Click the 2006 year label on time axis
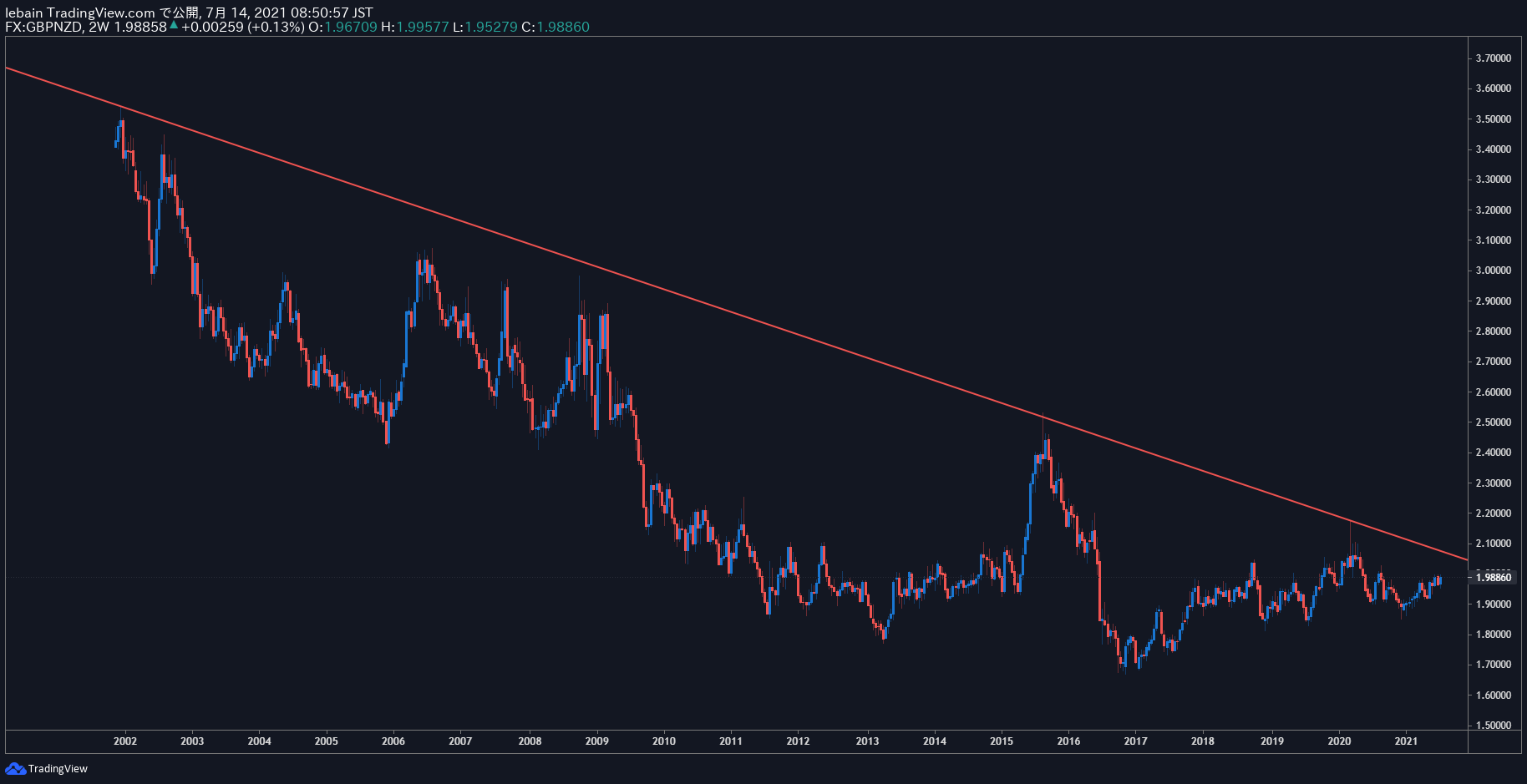The image size is (1527, 784). pyautogui.click(x=393, y=741)
